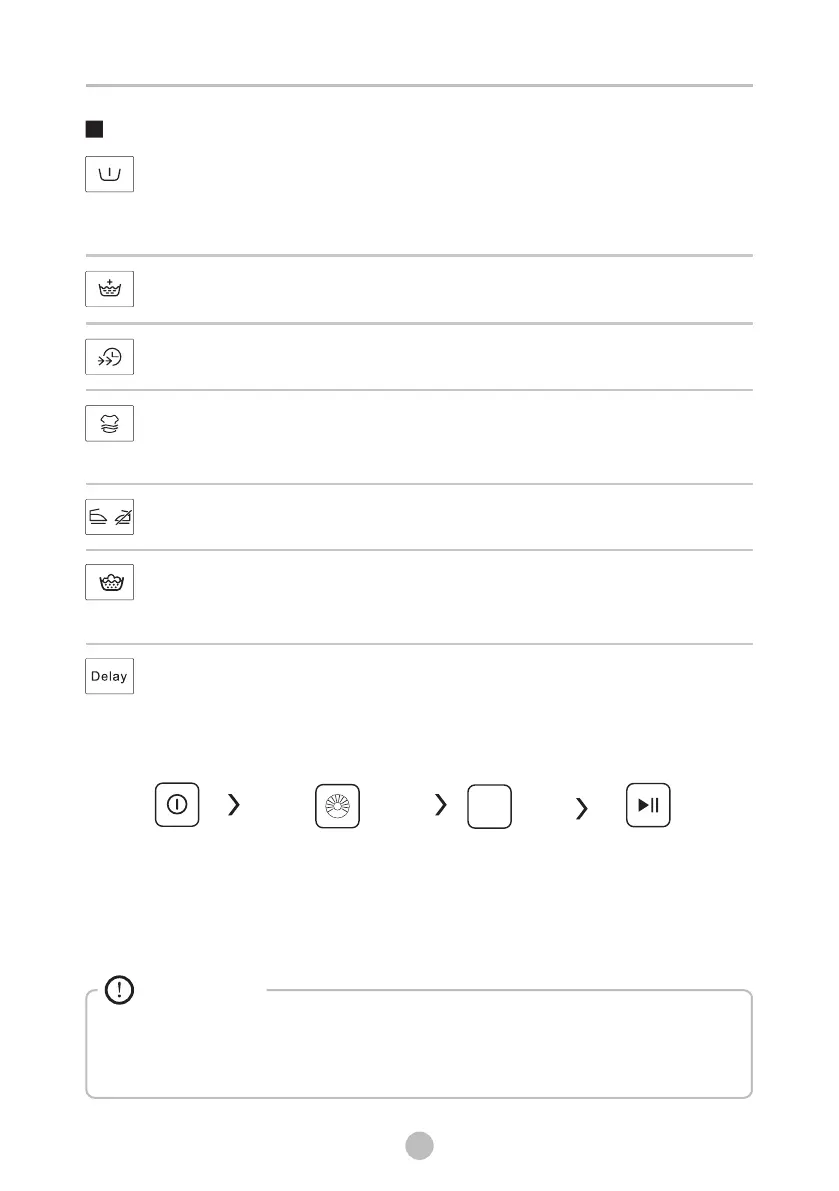Click the prewash tub icon
This screenshot has height=1191, width=839.
[109, 174]
